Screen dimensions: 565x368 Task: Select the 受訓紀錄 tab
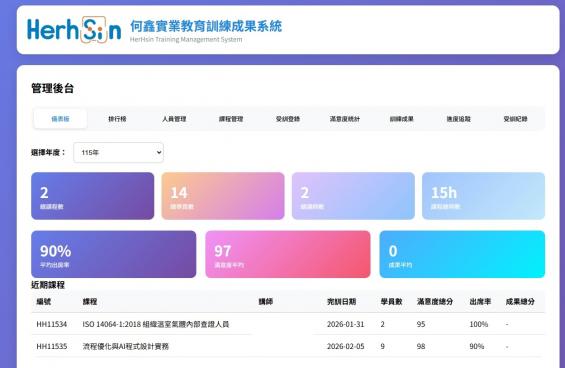[516, 119]
